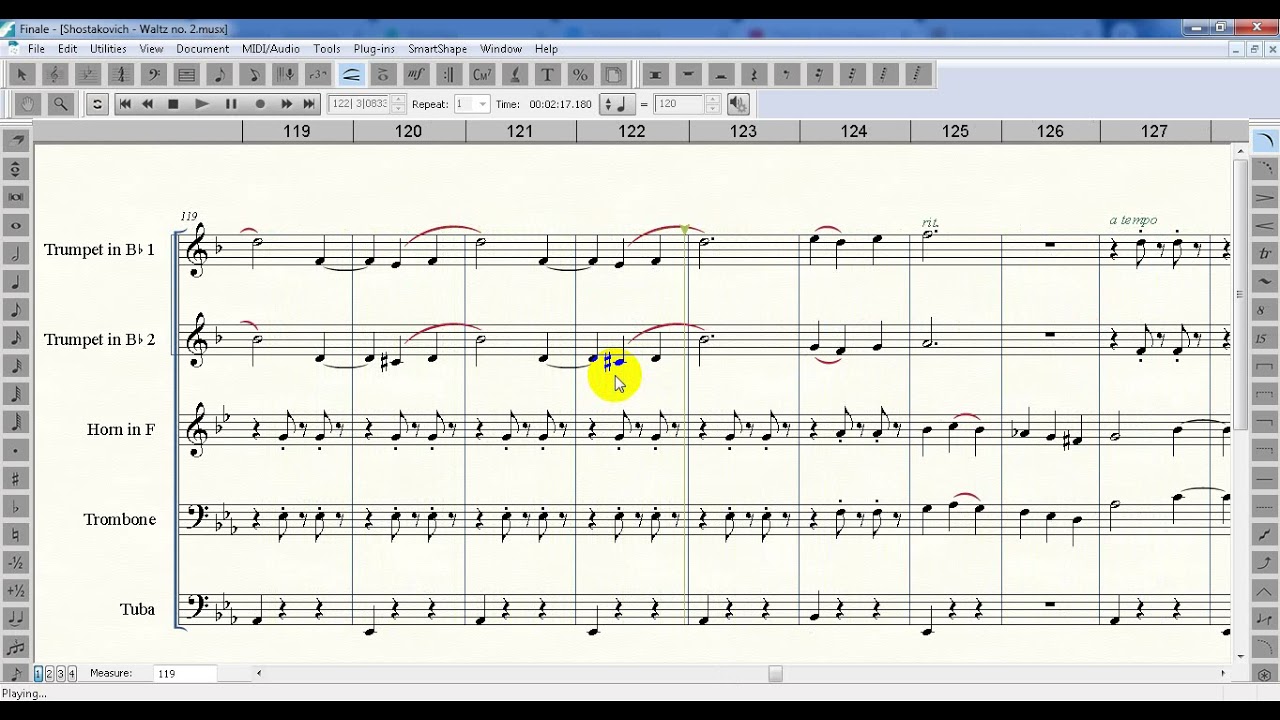The width and height of the screenshot is (1280, 720).
Task: Open the Plug-ins menu
Action: (374, 48)
